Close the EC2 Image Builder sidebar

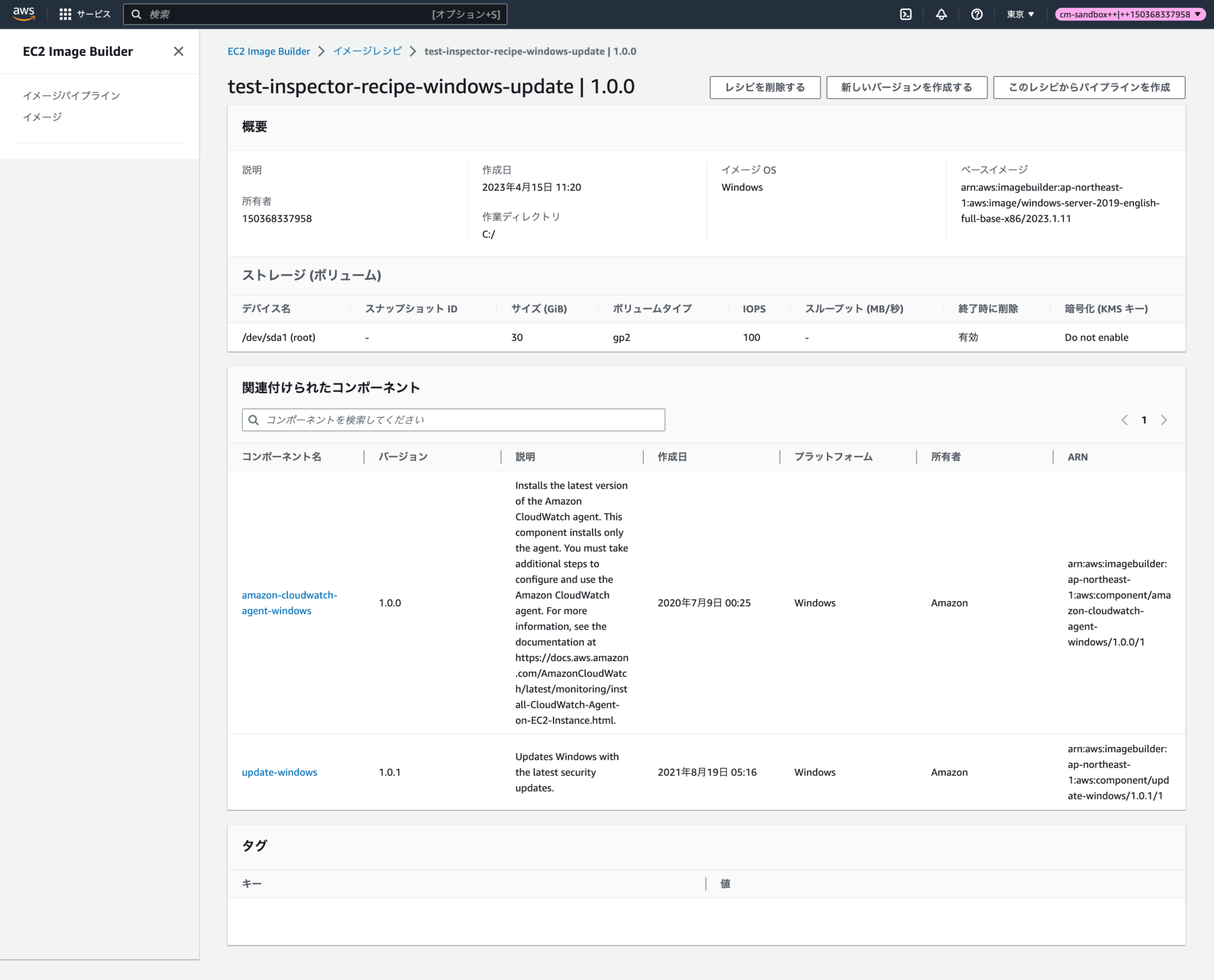180,52
